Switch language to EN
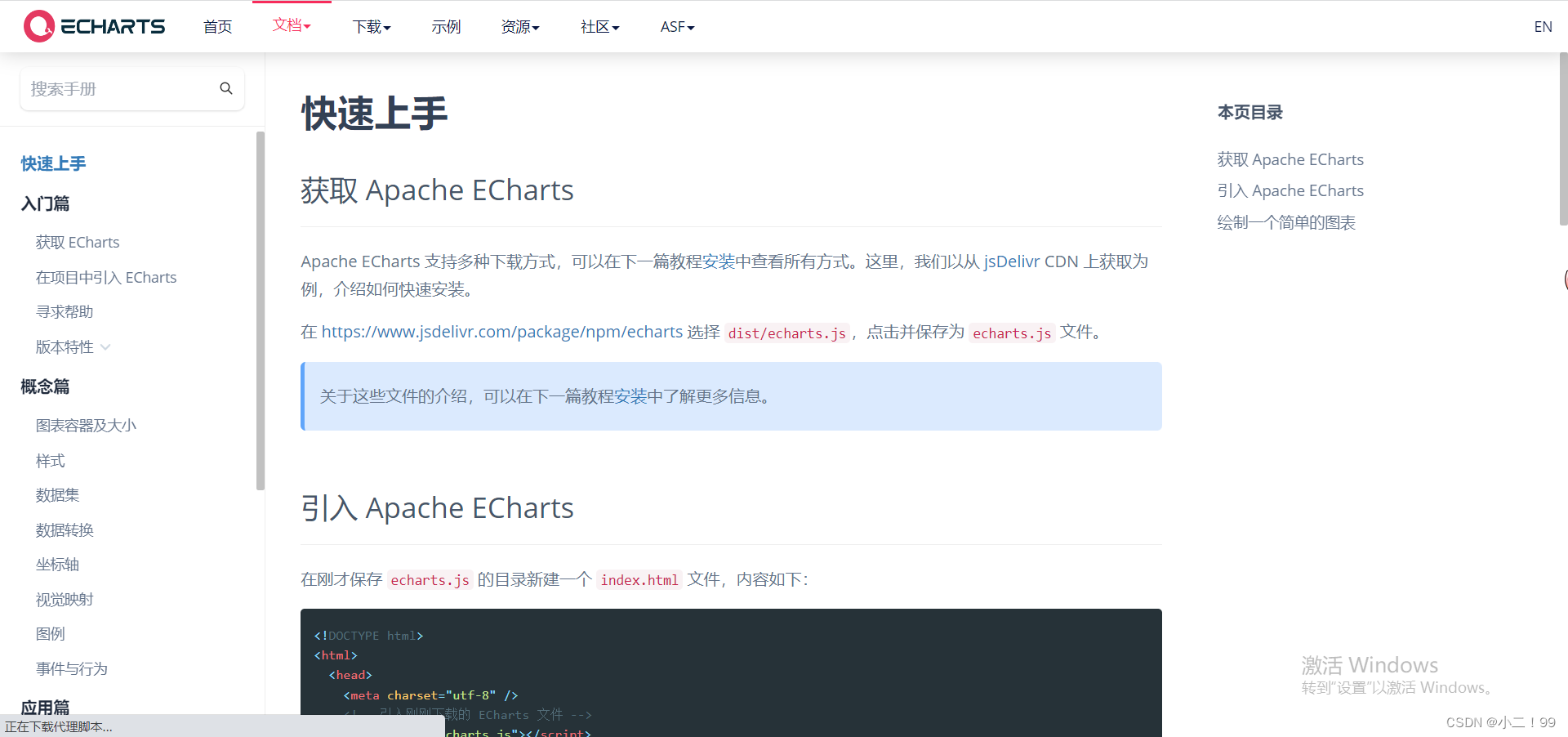Screen dimensions: 1568x737 coord(1543,27)
